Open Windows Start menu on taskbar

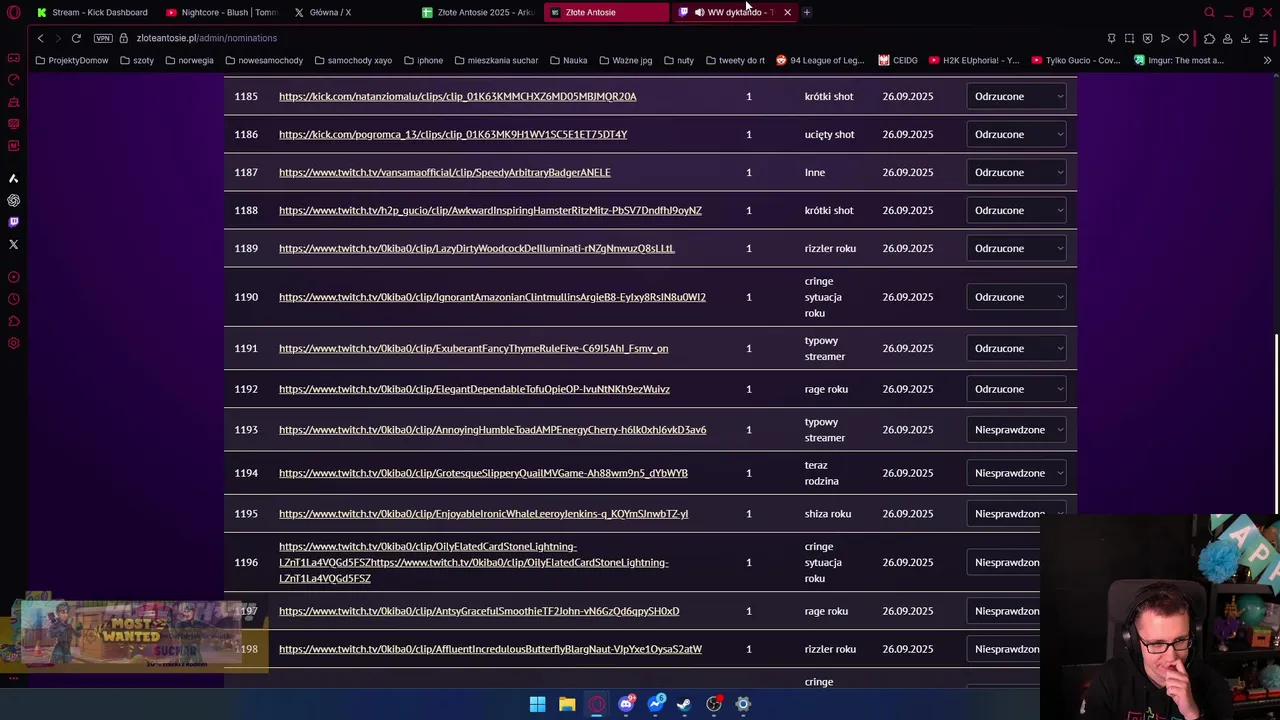537,704
